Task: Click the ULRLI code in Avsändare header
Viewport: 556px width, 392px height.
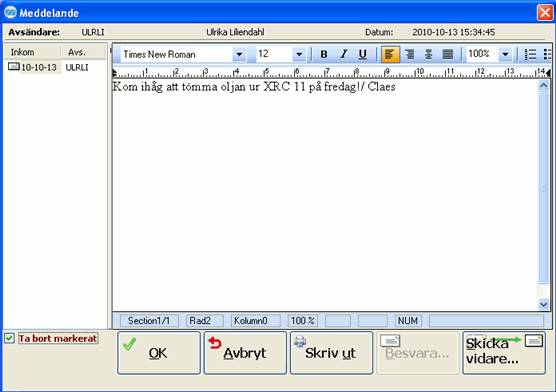Action: pos(93,32)
